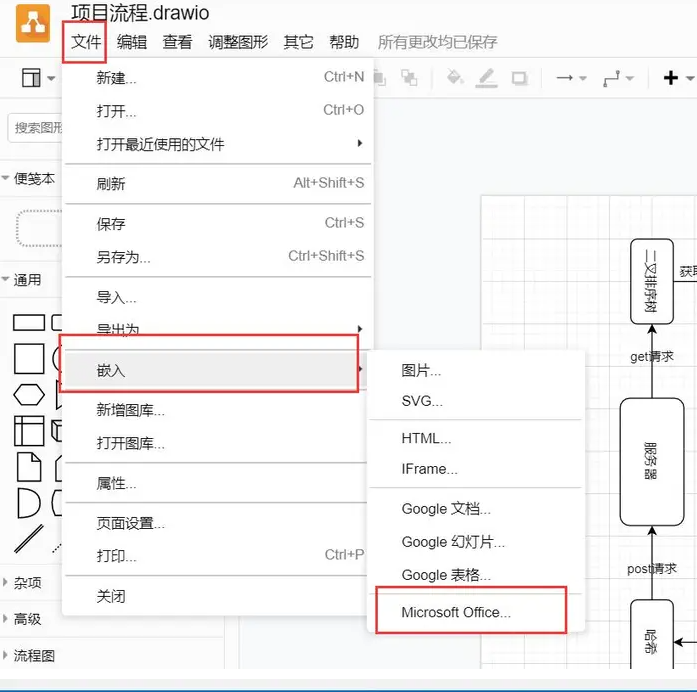Viewport: 697px width, 692px height.
Task: Open the page view layout icon
Action: coord(31,78)
